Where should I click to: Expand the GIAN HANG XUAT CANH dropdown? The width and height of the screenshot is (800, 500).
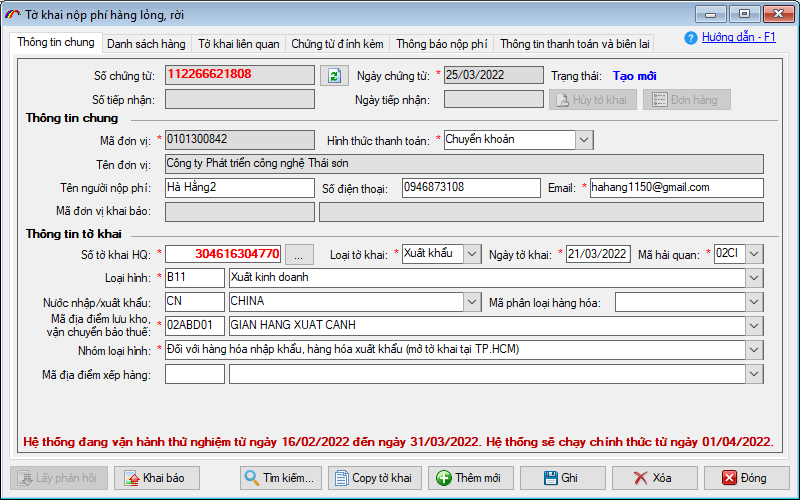coord(755,326)
